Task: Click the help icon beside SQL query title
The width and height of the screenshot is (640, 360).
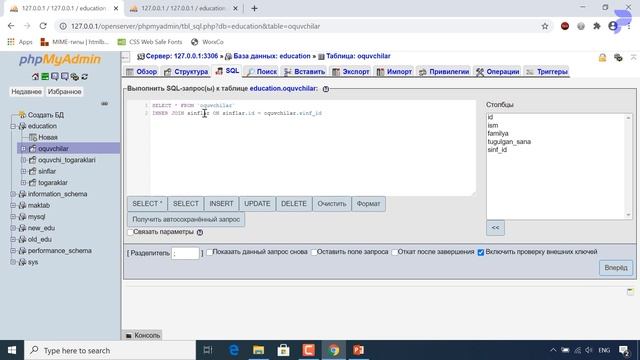Action: (326, 89)
